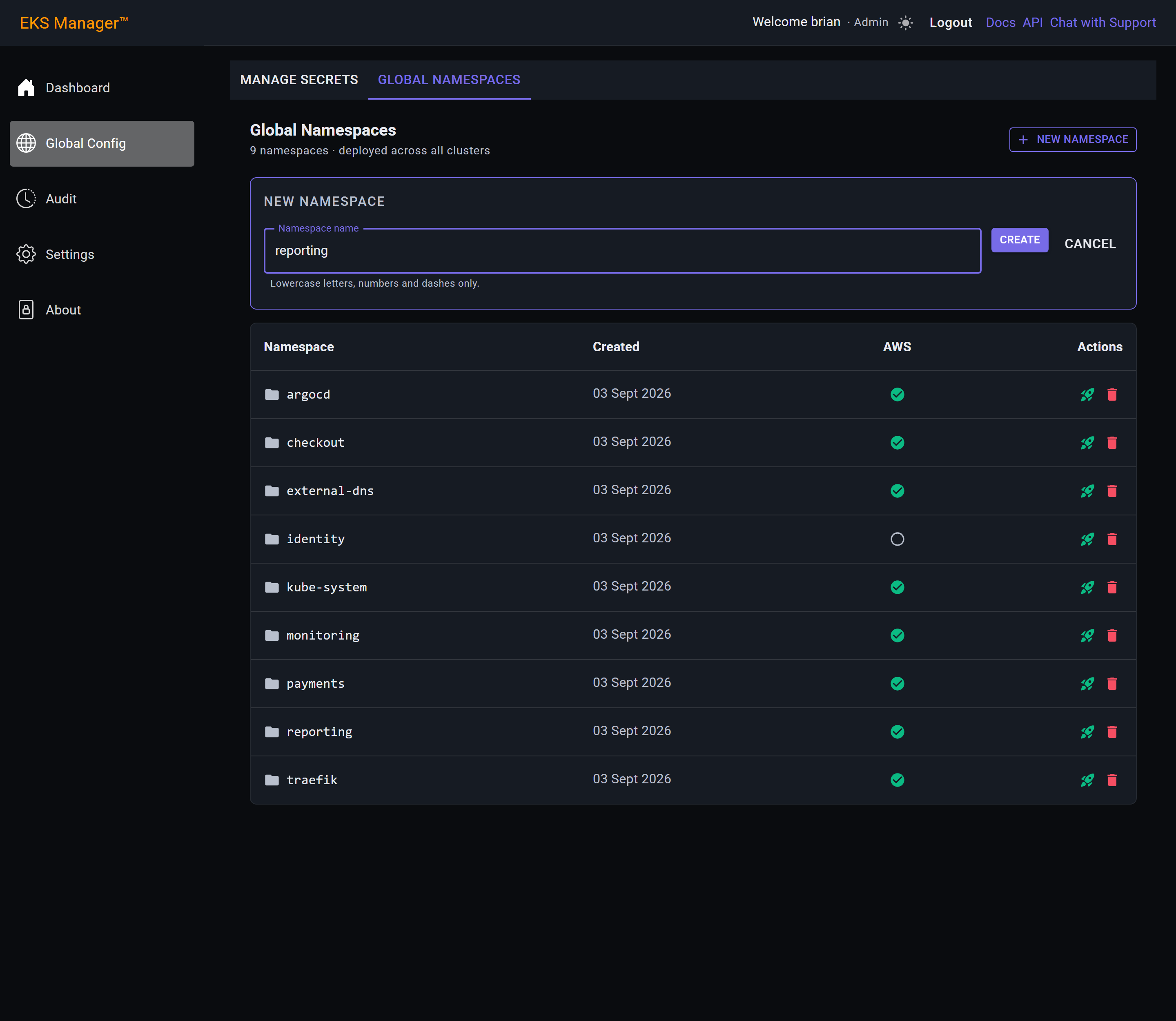Select the Global Namespaces tab

(449, 80)
